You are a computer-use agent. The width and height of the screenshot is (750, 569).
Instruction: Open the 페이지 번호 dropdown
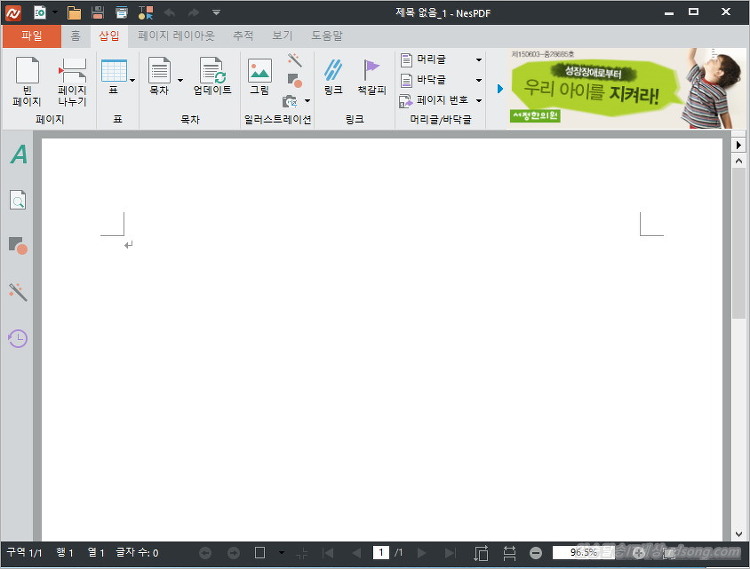[x=478, y=101]
